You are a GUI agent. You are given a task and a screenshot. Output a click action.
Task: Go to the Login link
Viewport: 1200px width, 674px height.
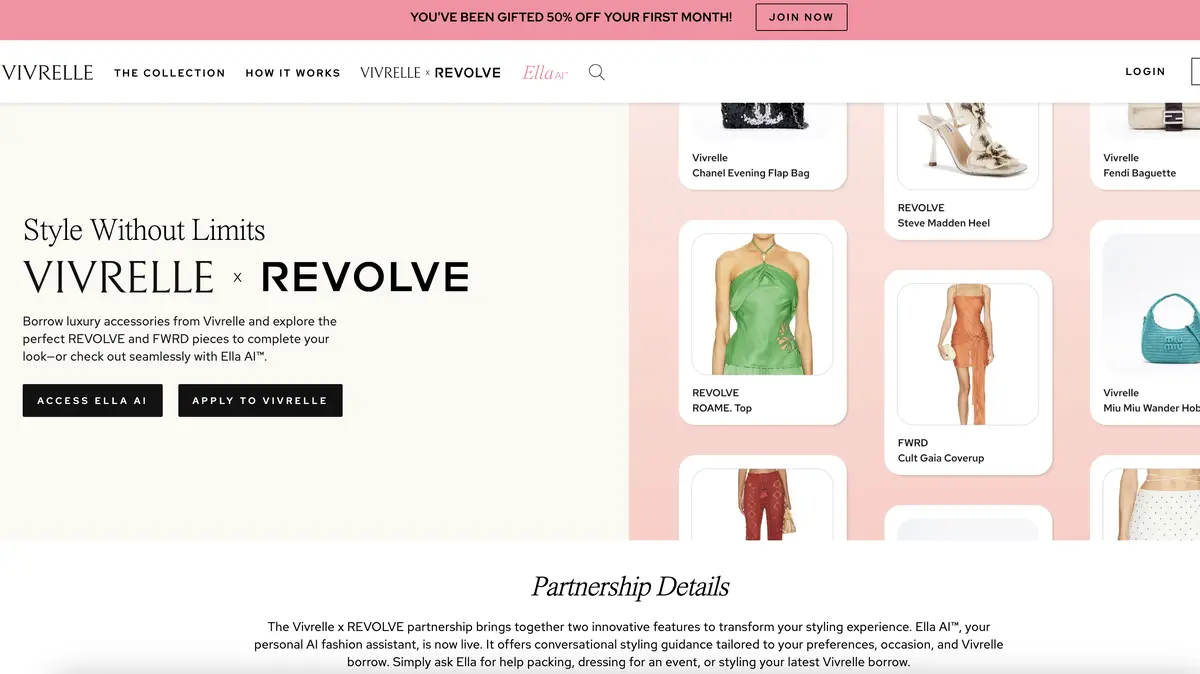pyautogui.click(x=1145, y=72)
